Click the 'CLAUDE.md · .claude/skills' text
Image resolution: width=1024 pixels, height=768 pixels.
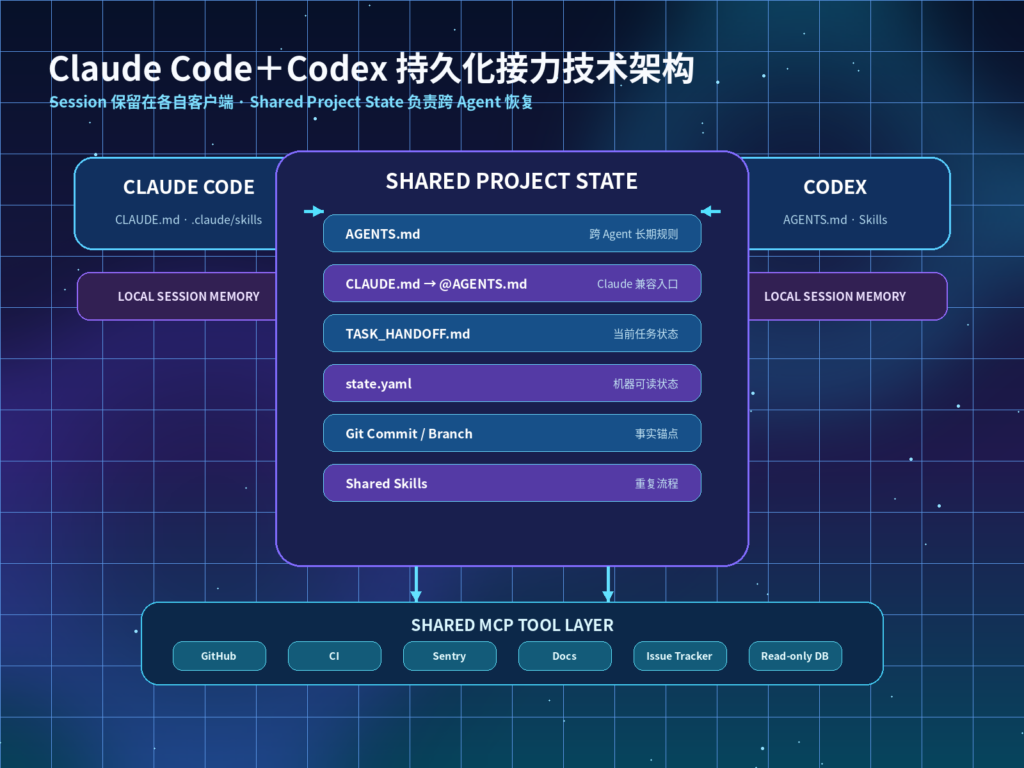click(x=189, y=220)
